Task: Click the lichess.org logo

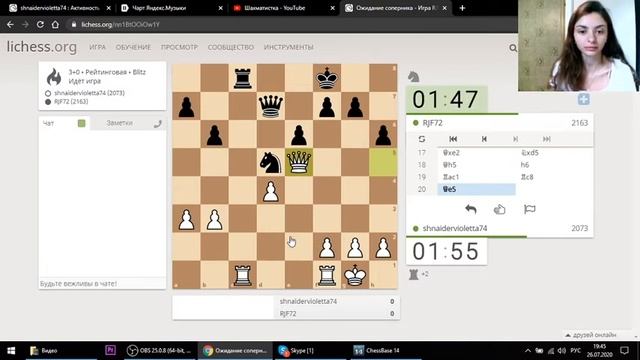Action: 42,47
